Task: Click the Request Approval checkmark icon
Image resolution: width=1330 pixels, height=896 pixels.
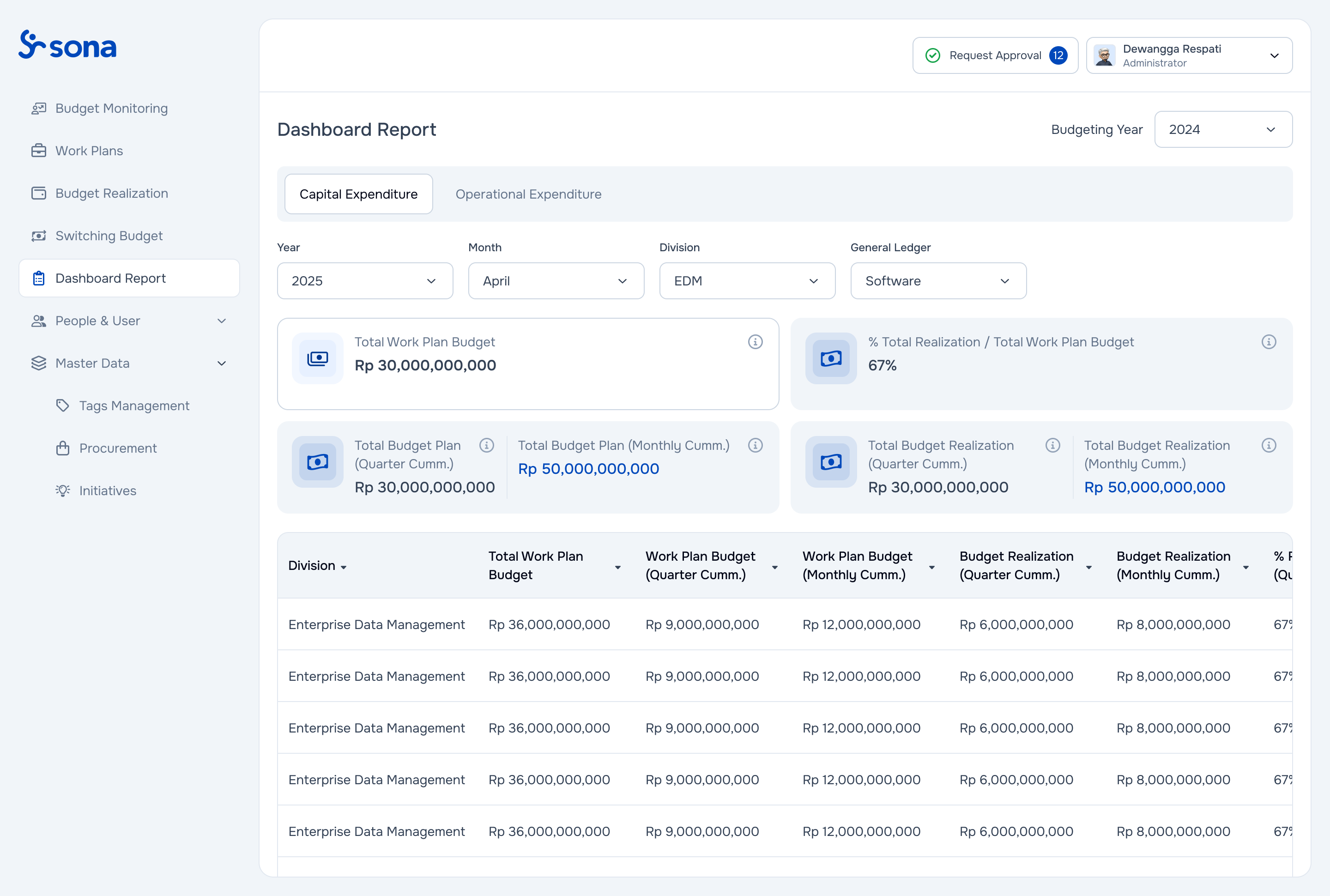Action: (x=933, y=55)
